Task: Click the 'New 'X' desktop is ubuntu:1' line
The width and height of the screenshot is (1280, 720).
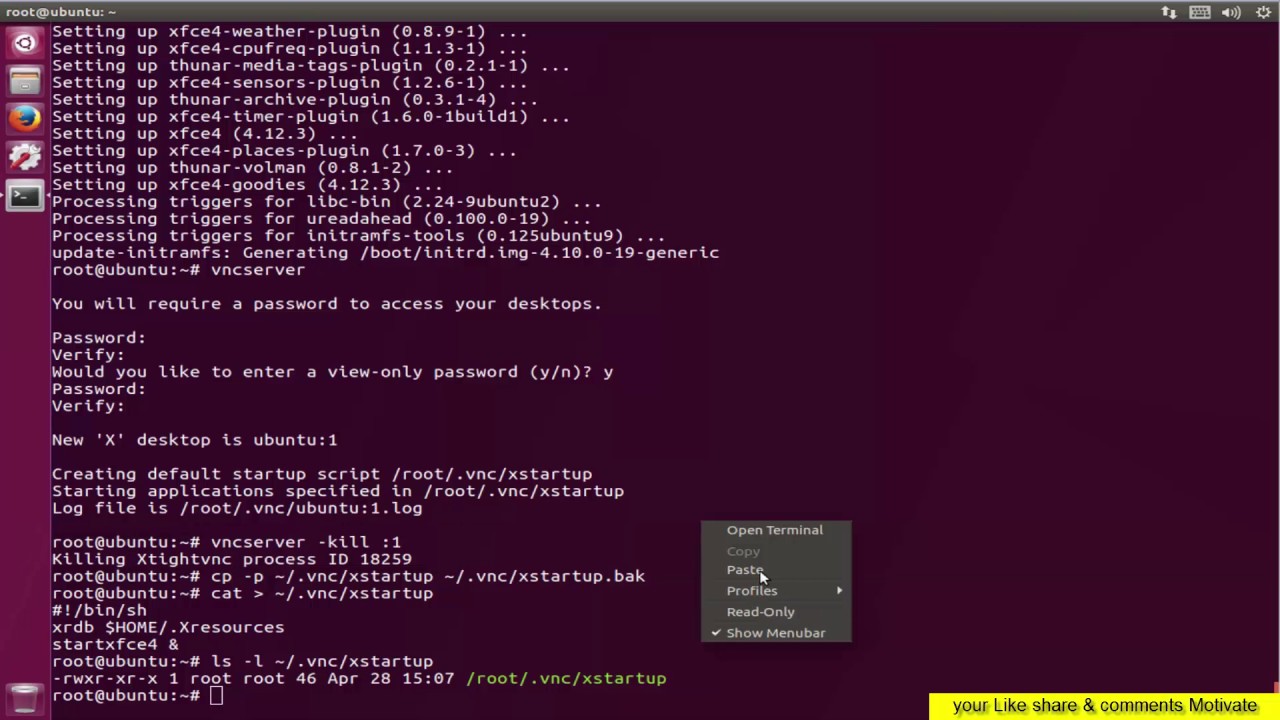Action: [195, 440]
